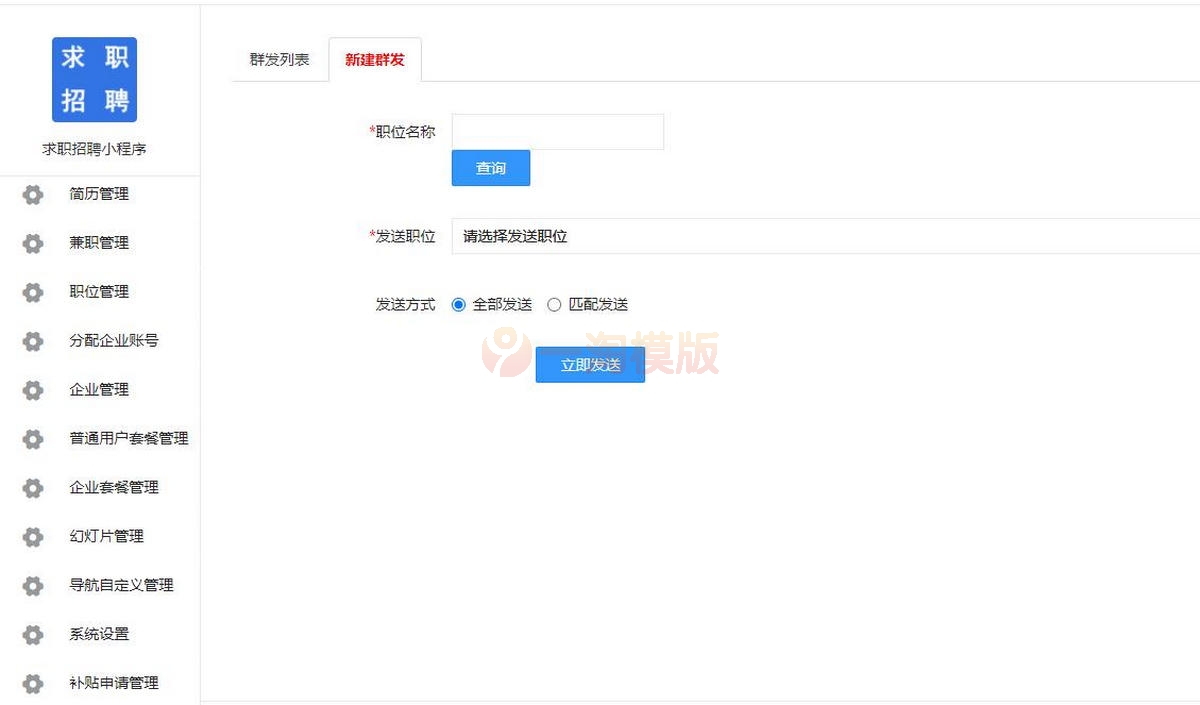Click the gear icon beside 幻灯片管理
Screen dimensions: 1200x705
pos(33,536)
